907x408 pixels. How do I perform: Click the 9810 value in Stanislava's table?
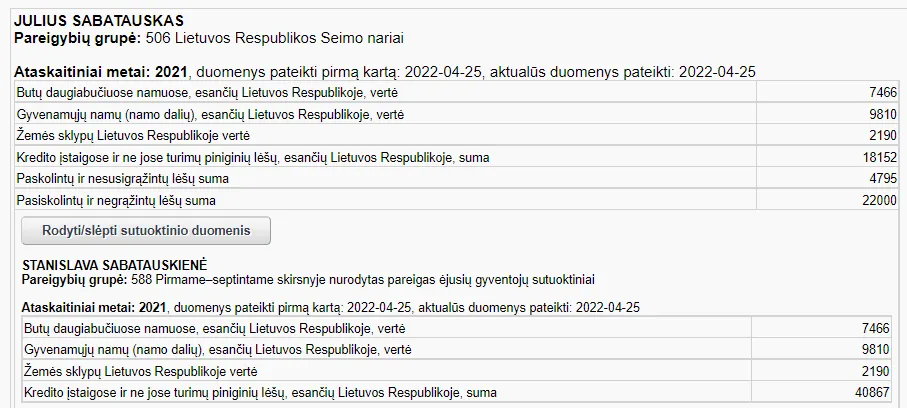(x=876, y=349)
